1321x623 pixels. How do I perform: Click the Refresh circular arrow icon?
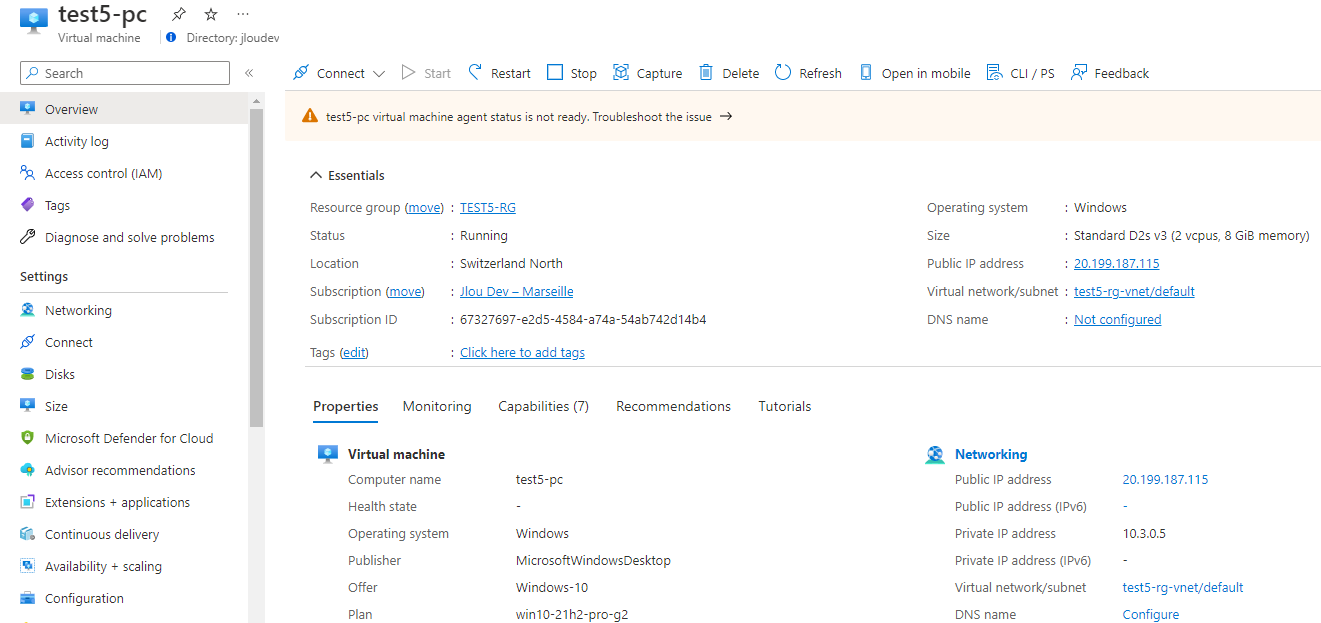[x=783, y=72]
